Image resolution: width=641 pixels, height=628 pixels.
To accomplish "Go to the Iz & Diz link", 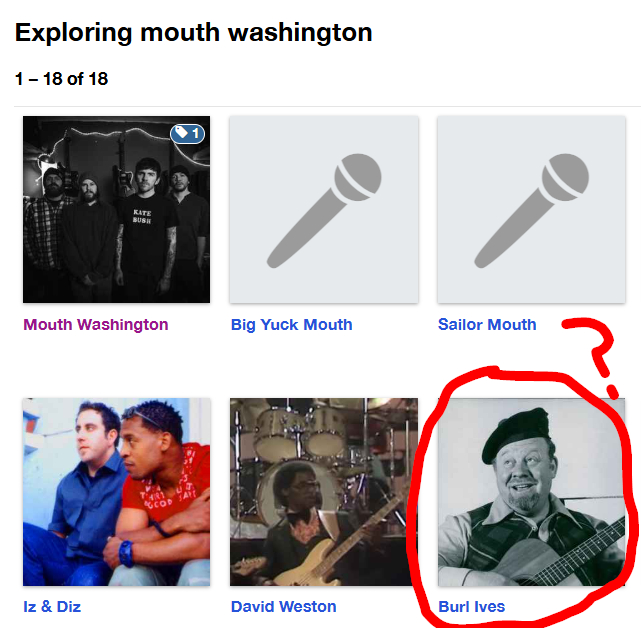I will 52,607.
